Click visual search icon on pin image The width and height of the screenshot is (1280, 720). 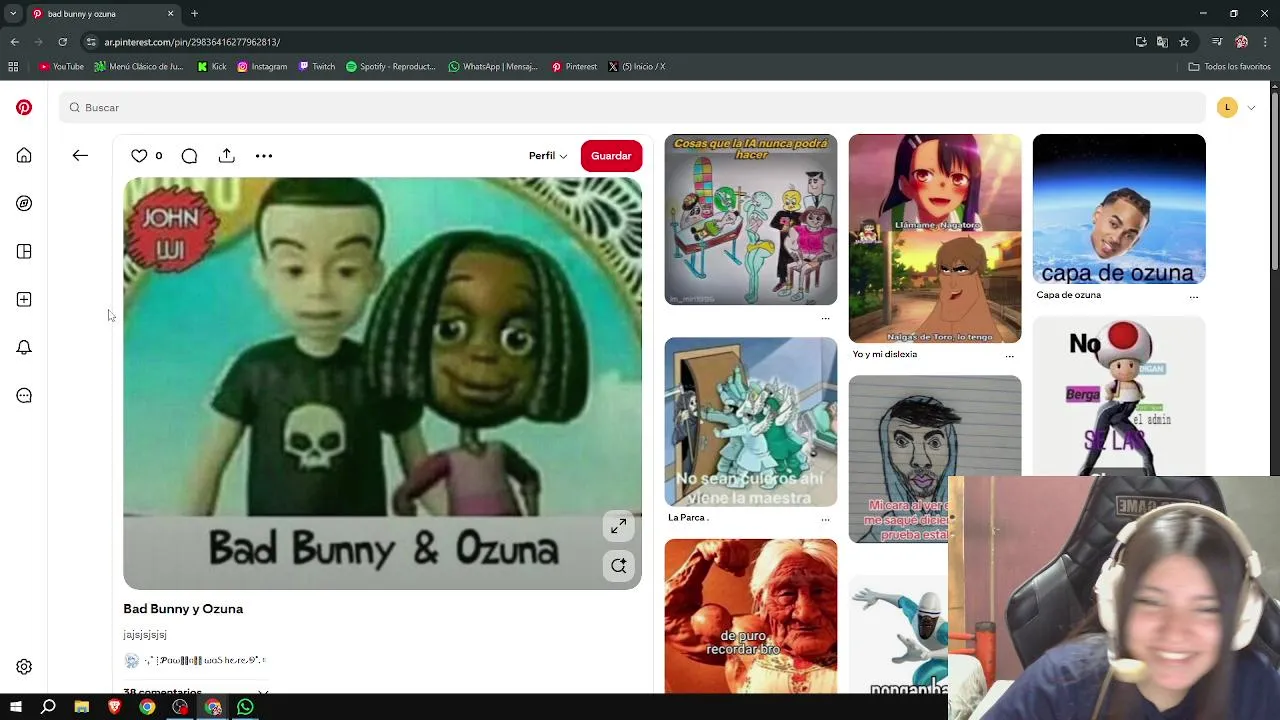[x=619, y=566]
